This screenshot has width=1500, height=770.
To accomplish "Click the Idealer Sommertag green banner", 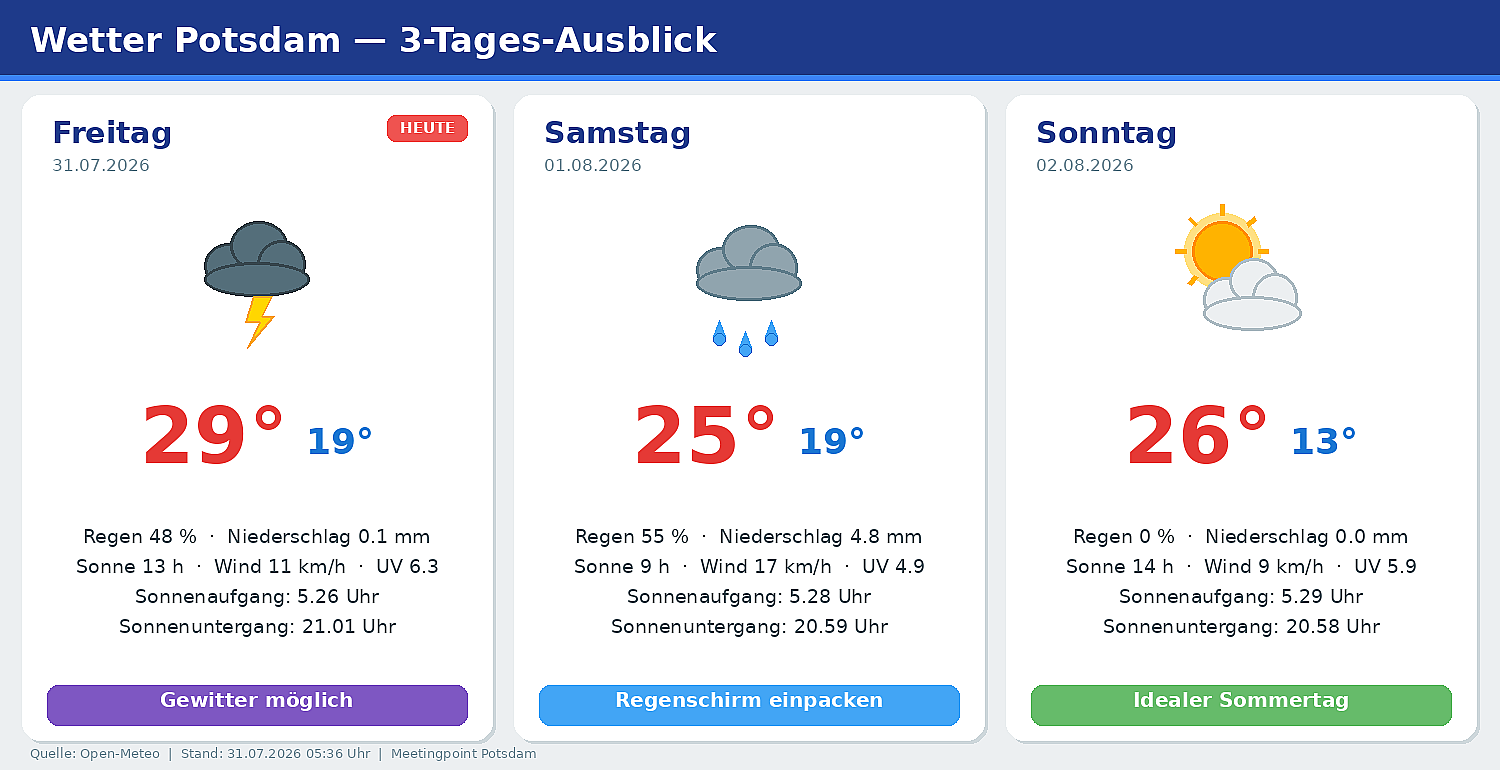I will pos(1241,705).
